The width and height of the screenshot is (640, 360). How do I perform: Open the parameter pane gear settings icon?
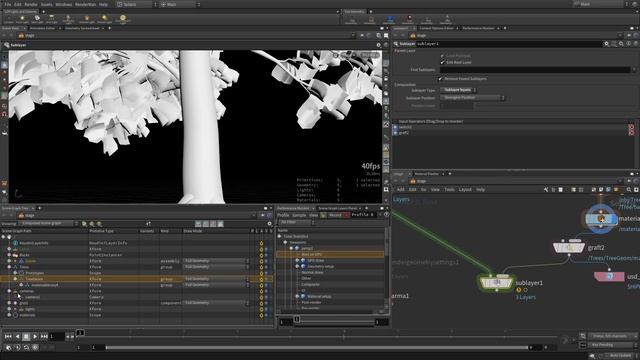click(x=607, y=44)
